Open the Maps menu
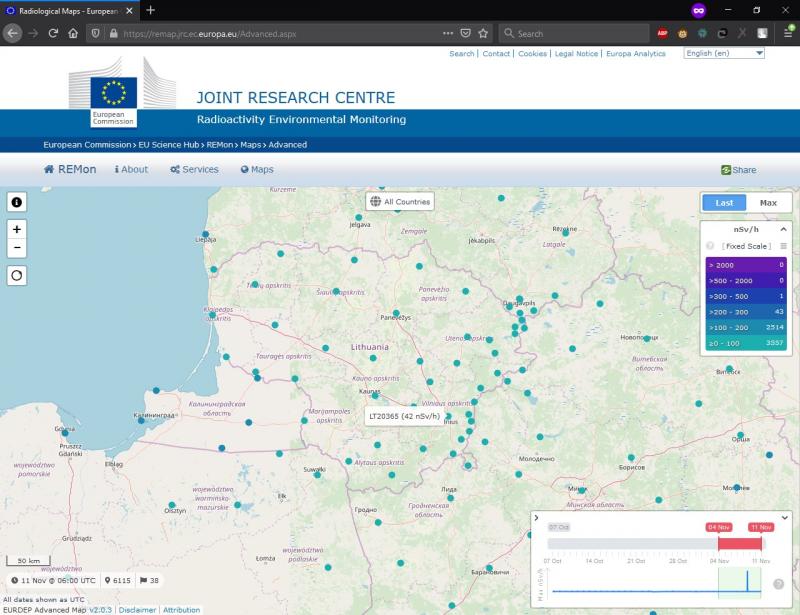Image resolution: width=800 pixels, height=615 pixels. tap(257, 169)
